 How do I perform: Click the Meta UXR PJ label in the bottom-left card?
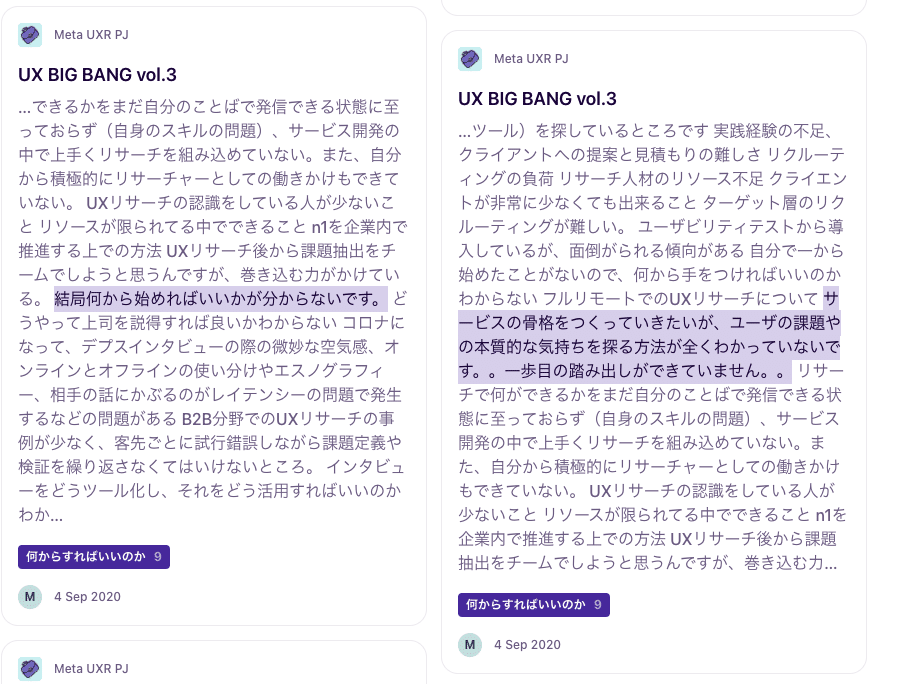click(92, 669)
